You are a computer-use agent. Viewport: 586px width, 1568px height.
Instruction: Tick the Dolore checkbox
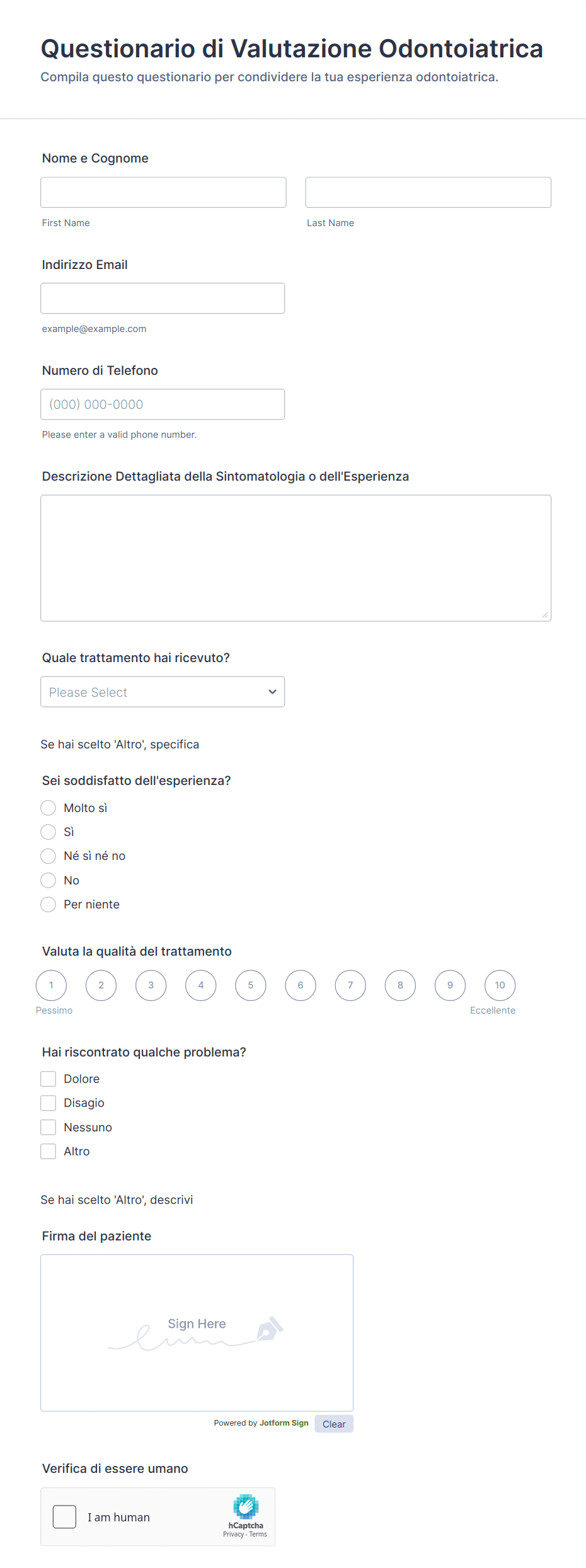click(x=49, y=1079)
